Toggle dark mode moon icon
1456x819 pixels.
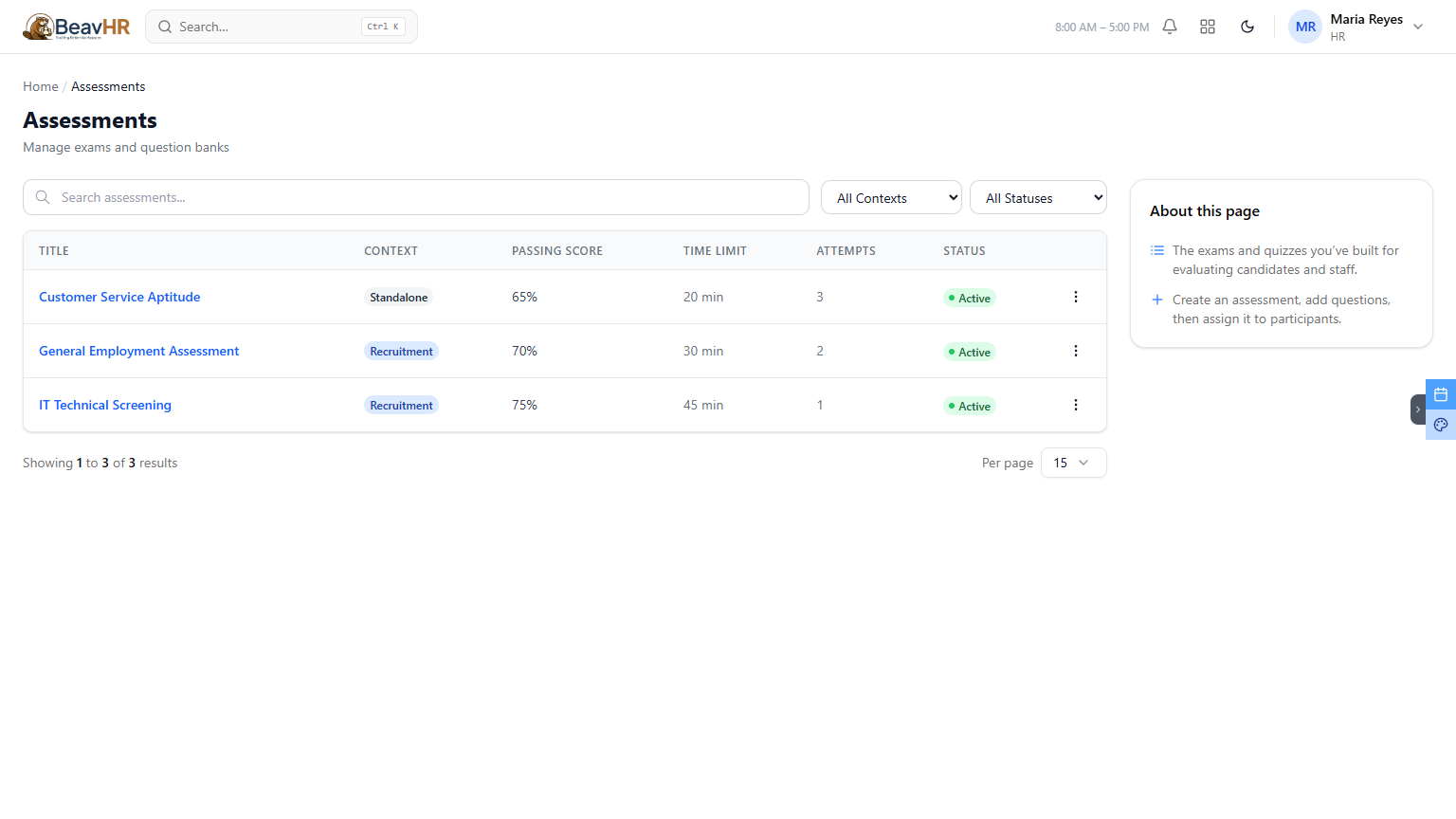pyautogui.click(x=1247, y=27)
